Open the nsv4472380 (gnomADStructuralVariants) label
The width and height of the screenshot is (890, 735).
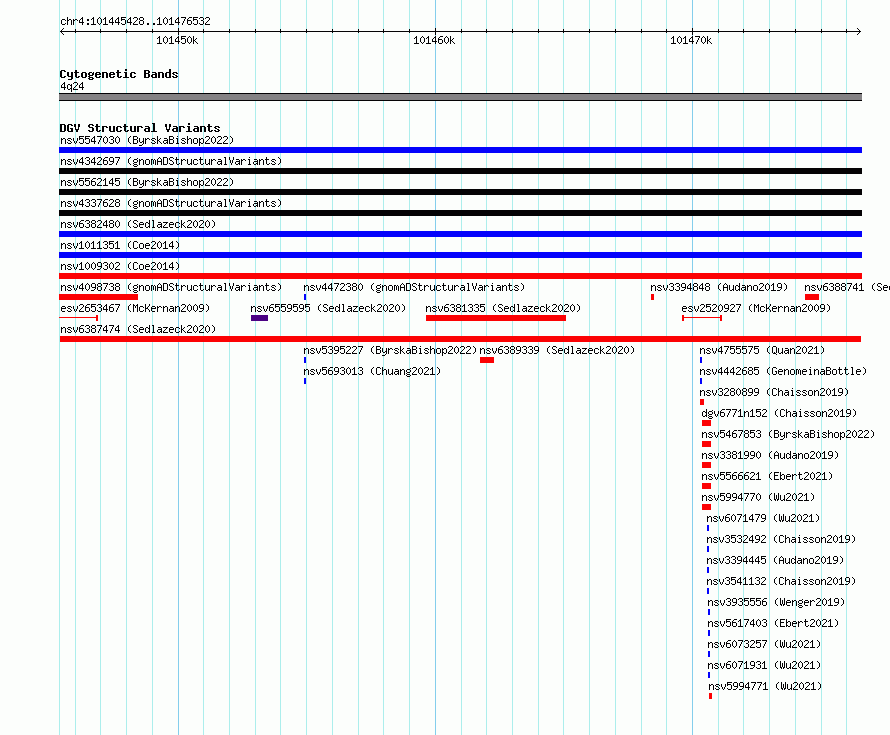pos(414,287)
